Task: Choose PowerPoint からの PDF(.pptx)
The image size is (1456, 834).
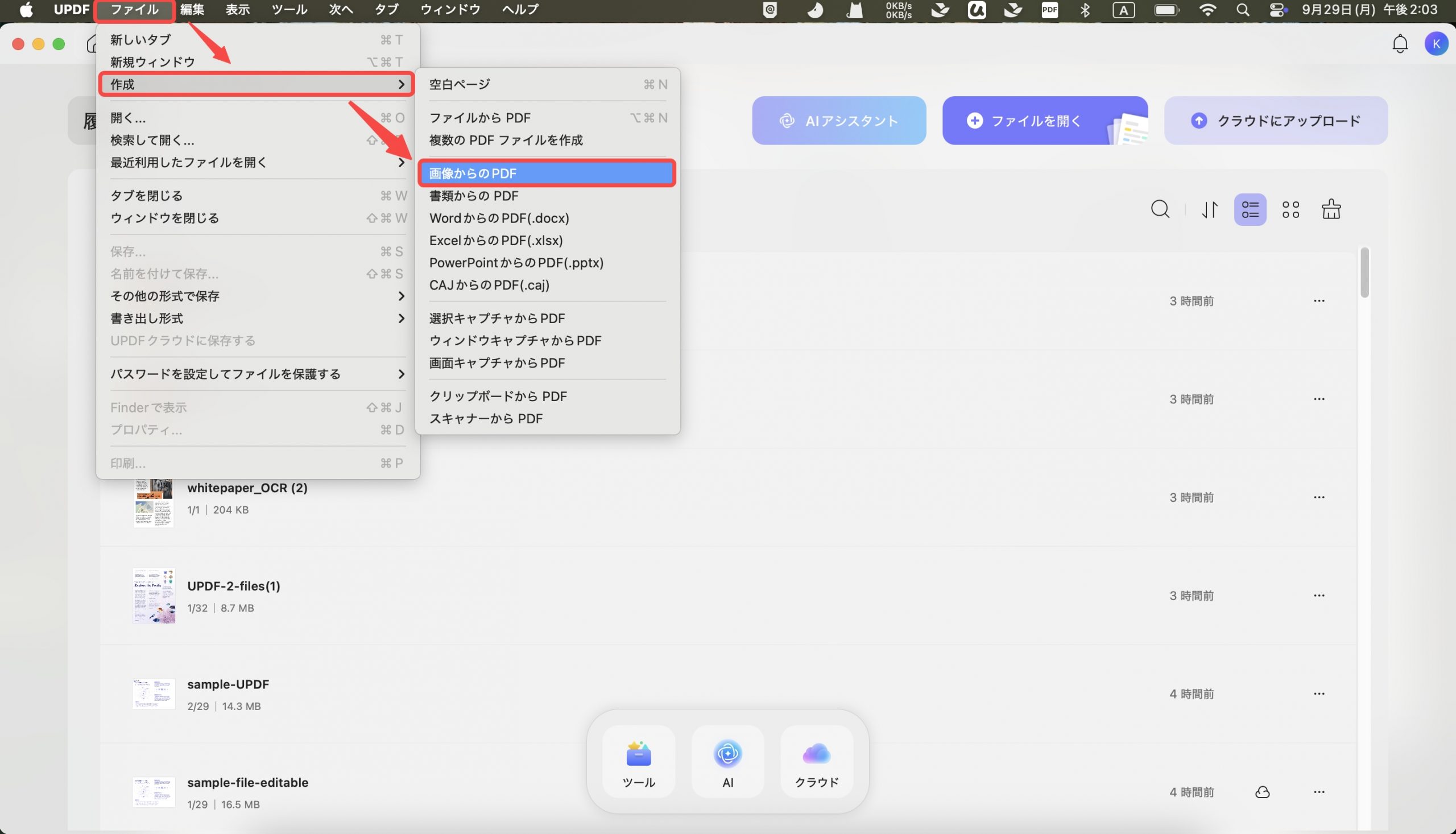Action: pos(547,262)
